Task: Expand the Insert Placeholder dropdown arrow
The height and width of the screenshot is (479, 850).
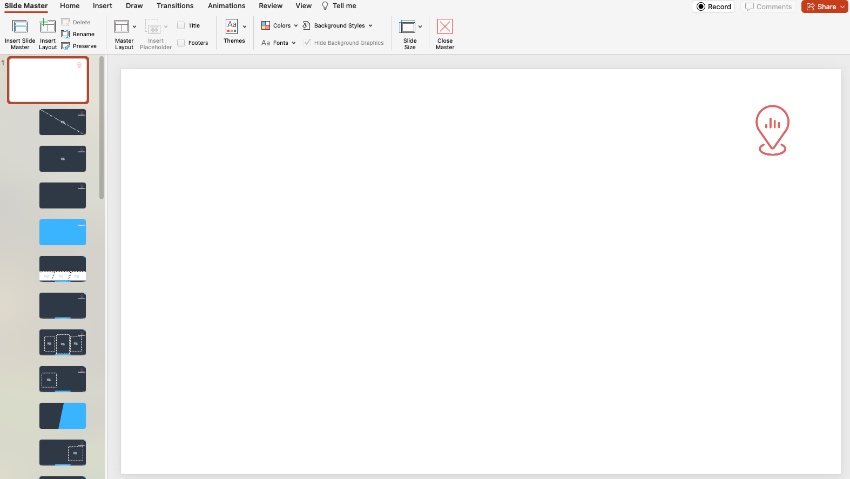Action: pyautogui.click(x=166, y=27)
